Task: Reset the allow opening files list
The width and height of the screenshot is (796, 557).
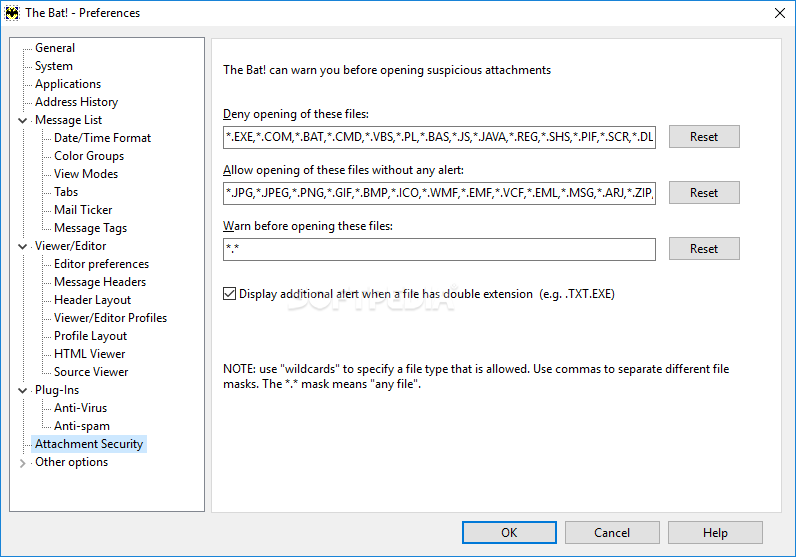Action: point(704,192)
